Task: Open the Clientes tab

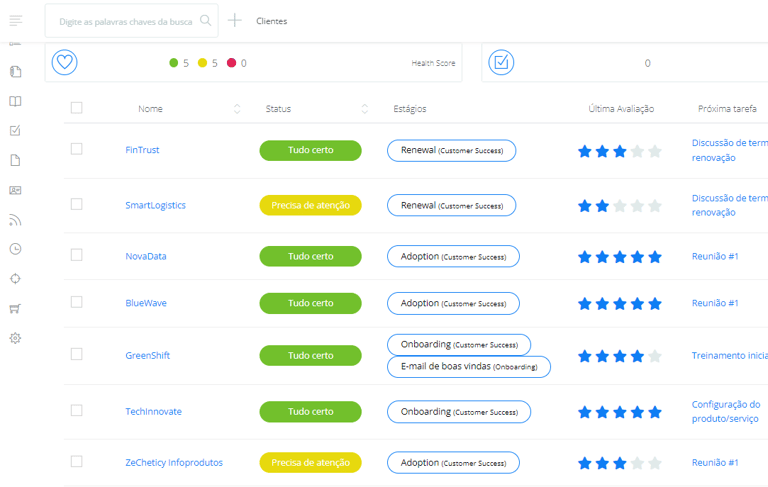Action: point(271,21)
